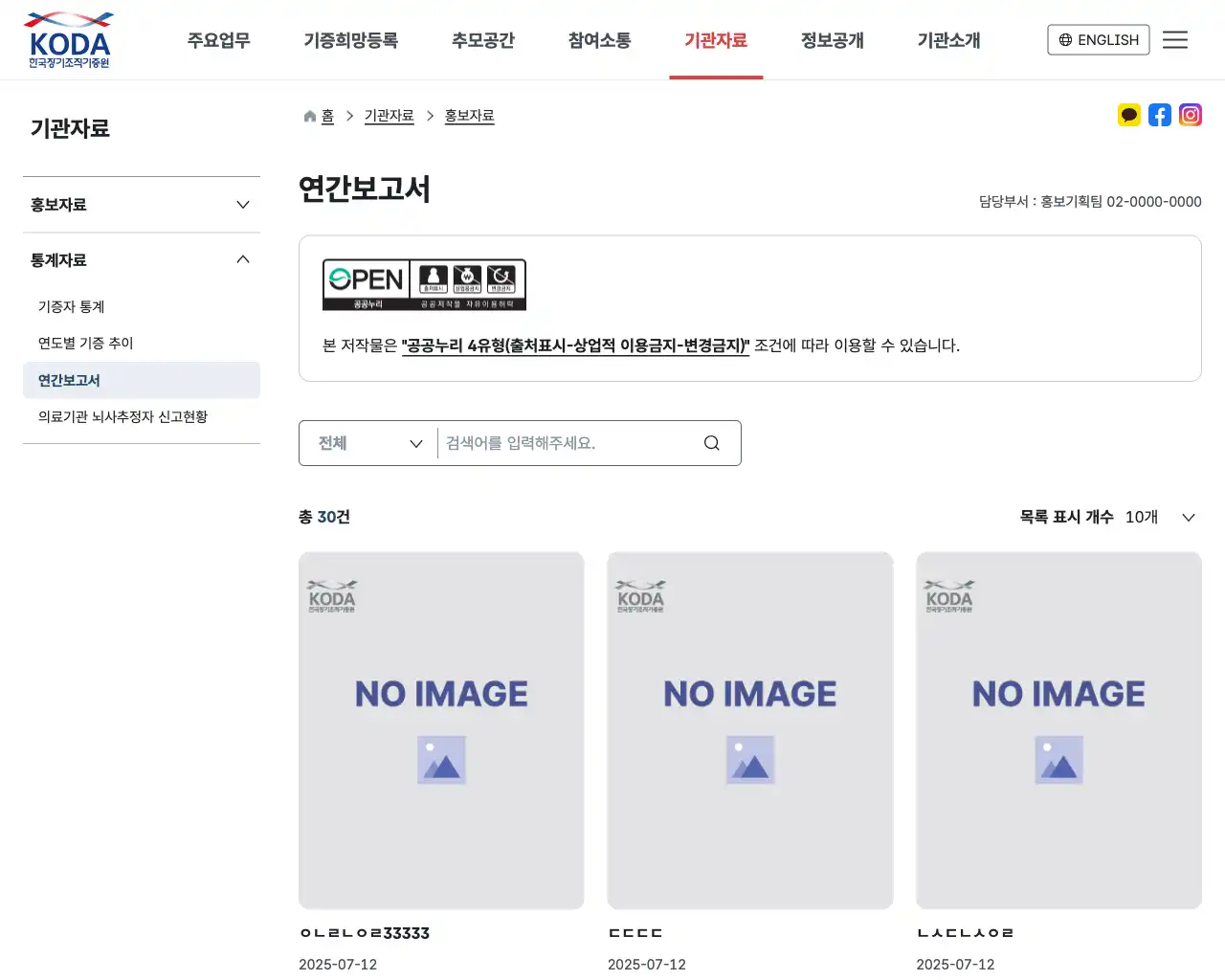Open the KakaoTalk share icon
The width and height of the screenshot is (1225, 980).
(x=1129, y=115)
